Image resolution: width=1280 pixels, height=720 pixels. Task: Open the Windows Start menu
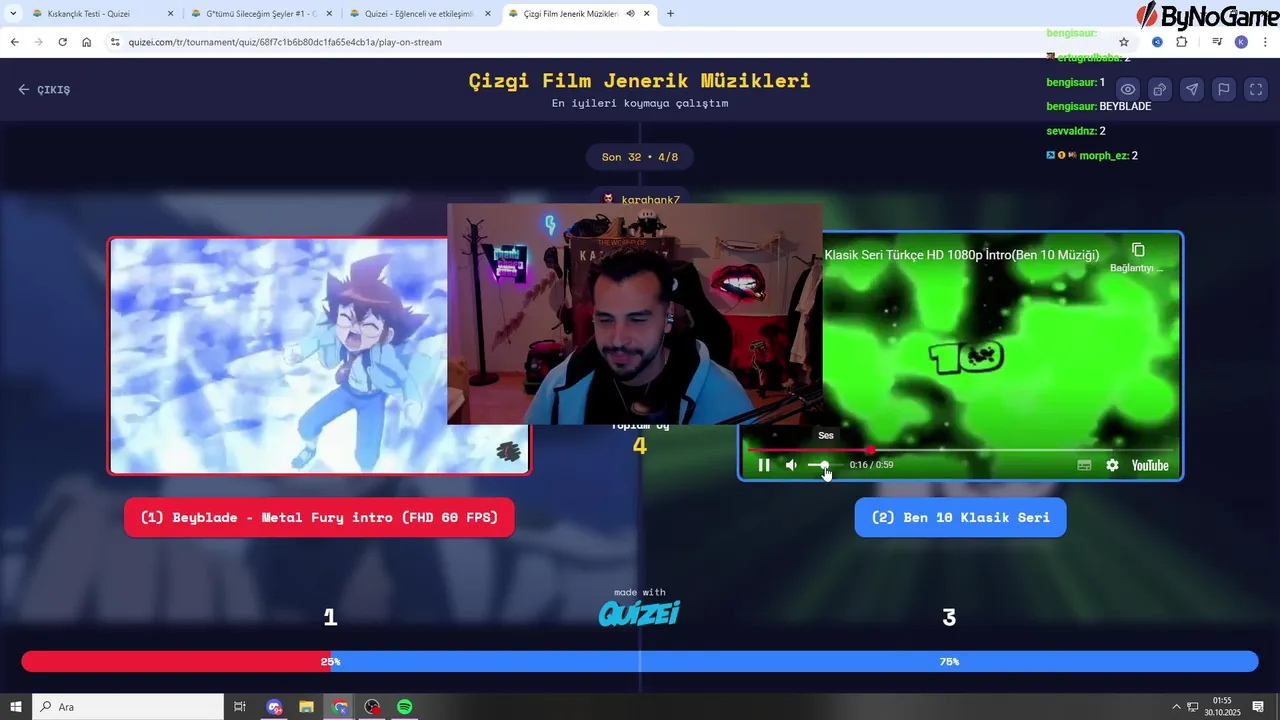[16, 707]
